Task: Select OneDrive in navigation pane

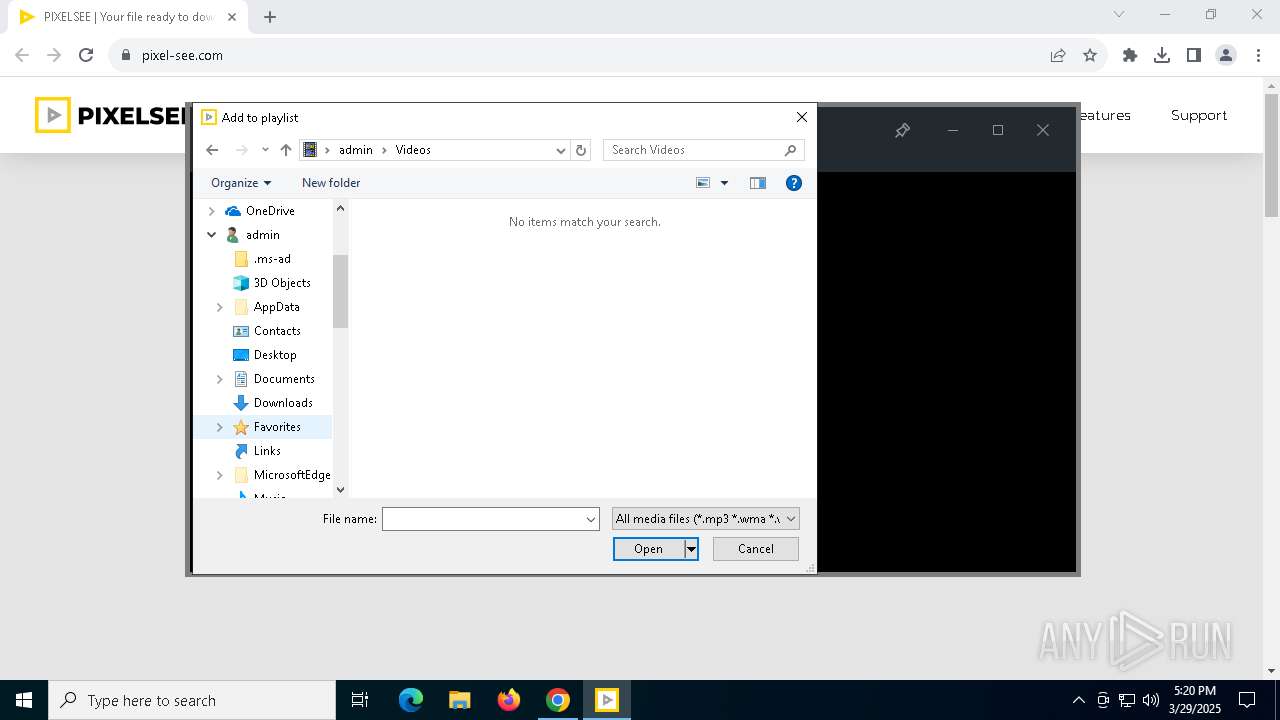Action: [x=270, y=211]
